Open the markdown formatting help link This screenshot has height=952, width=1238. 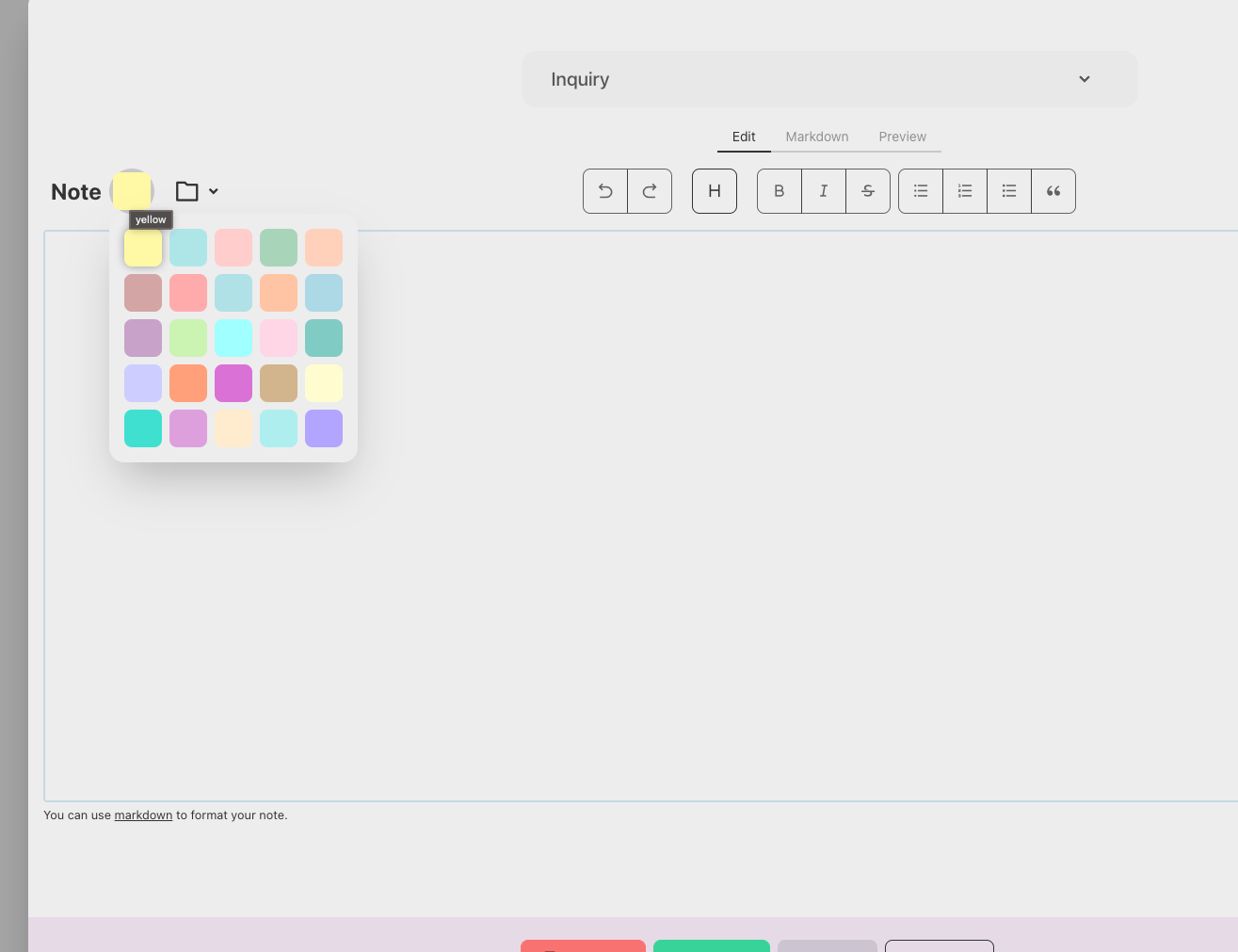[143, 815]
